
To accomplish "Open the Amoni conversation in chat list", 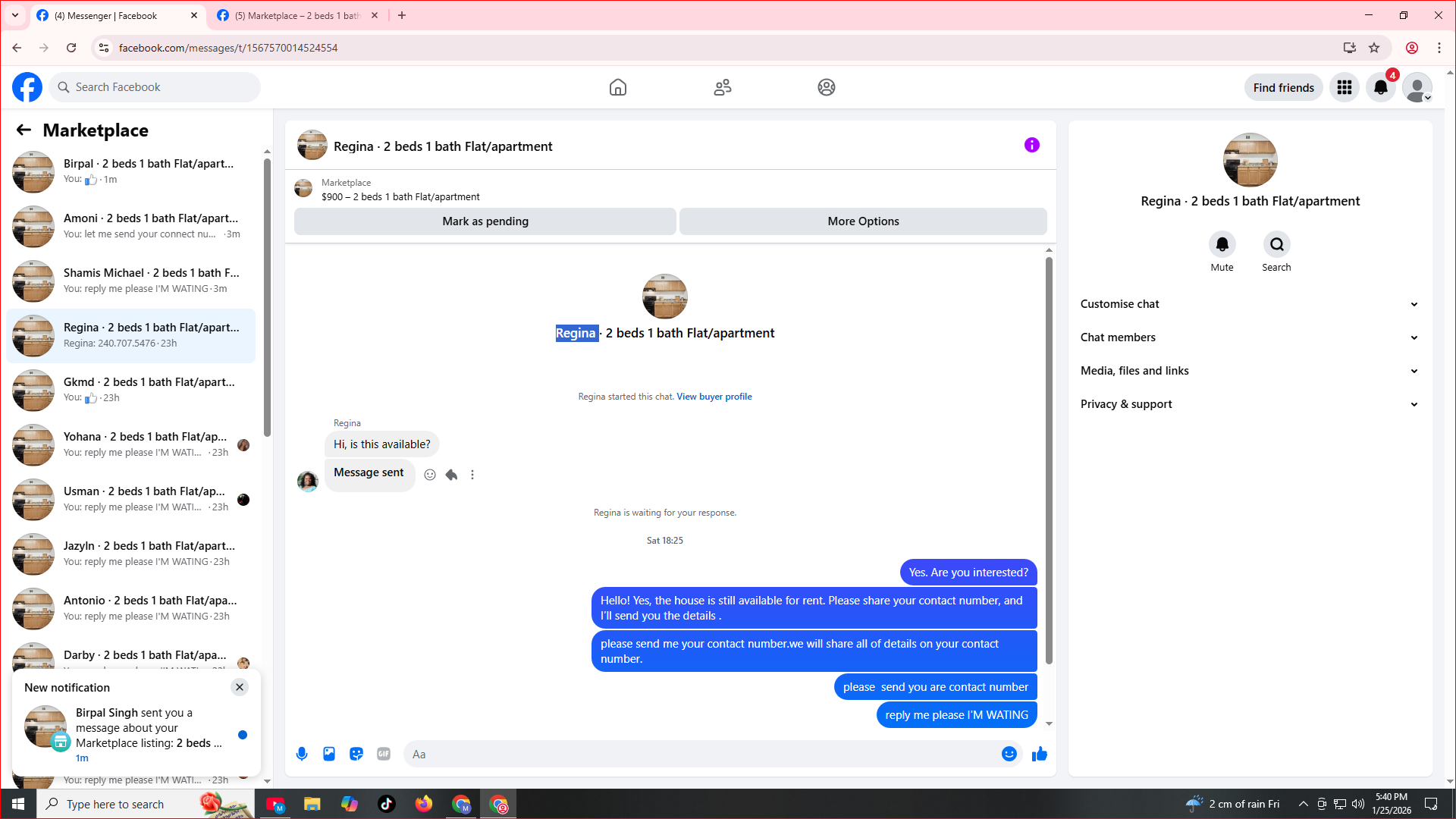I will [130, 227].
